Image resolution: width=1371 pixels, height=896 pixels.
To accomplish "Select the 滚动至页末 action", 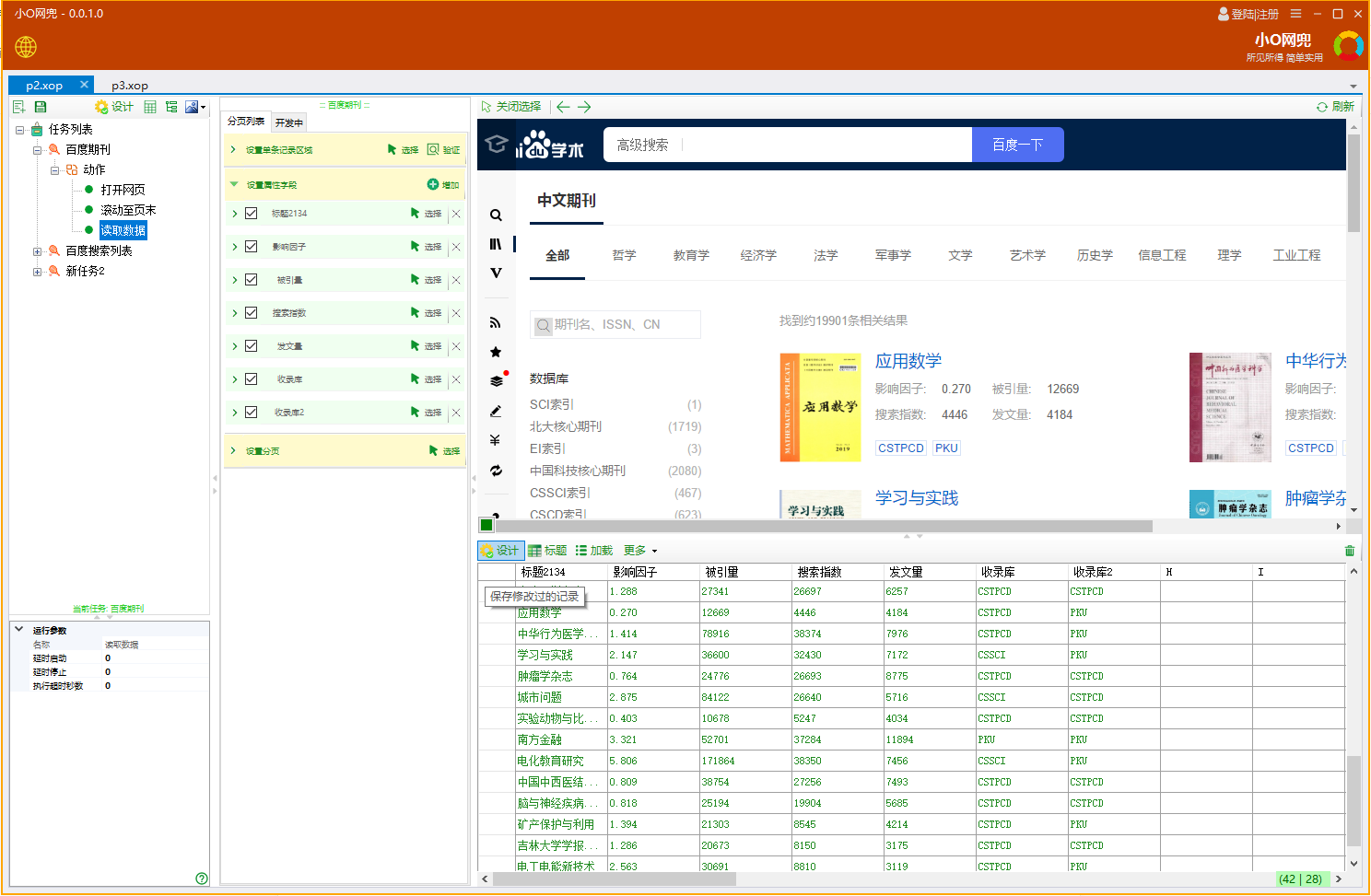I will tap(128, 210).
